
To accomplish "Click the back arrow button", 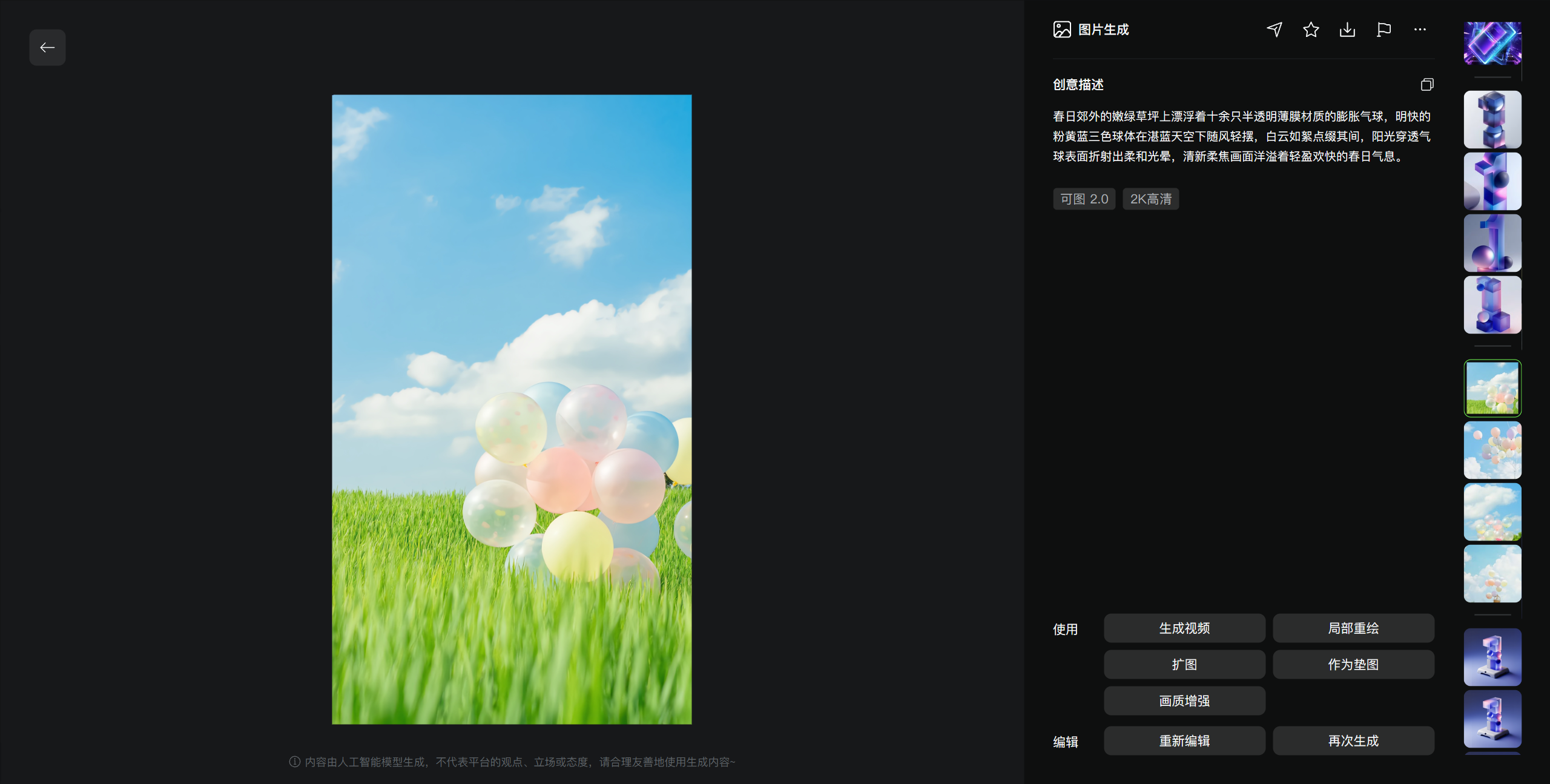I will [47, 47].
